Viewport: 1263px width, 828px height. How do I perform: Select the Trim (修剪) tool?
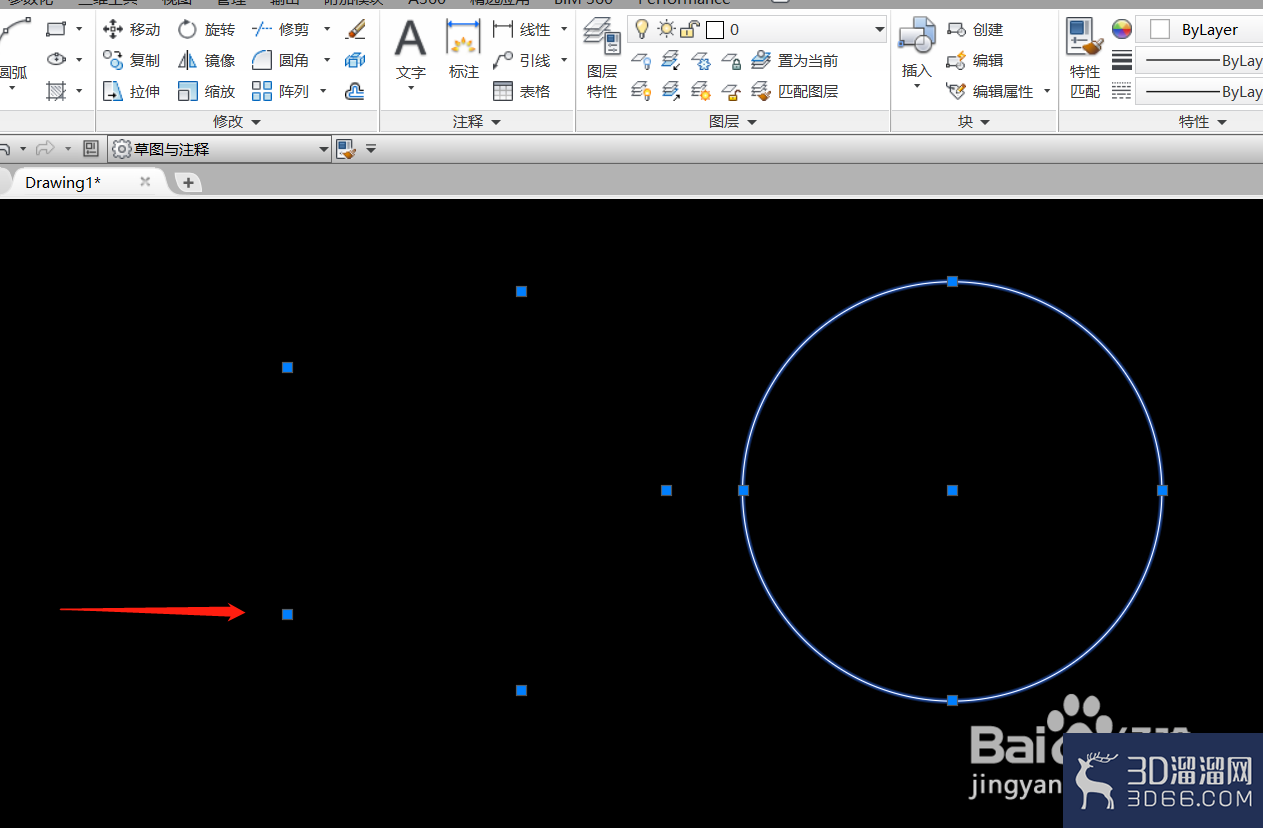pyautogui.click(x=281, y=30)
